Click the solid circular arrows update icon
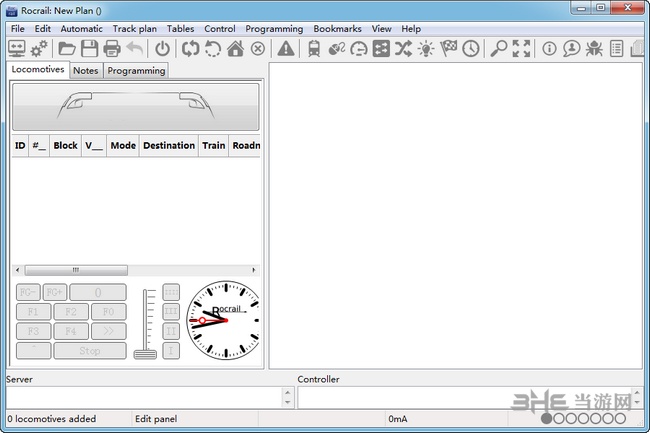 tap(190, 48)
